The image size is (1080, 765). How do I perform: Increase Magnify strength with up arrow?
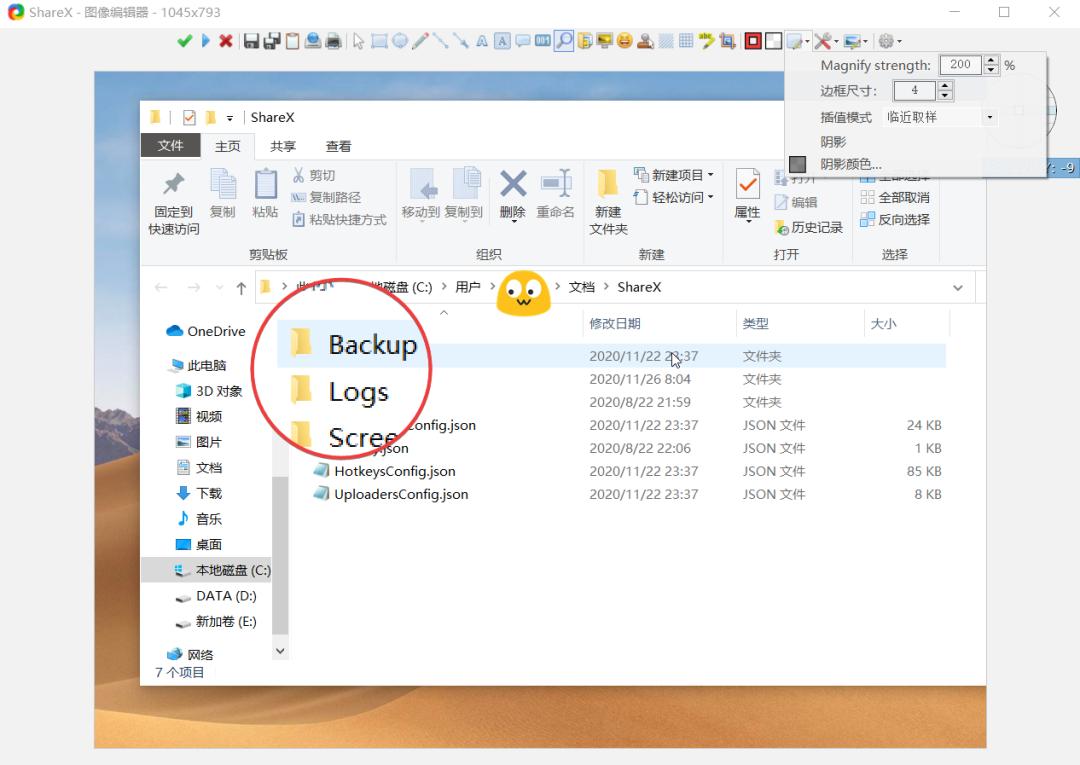(991, 60)
